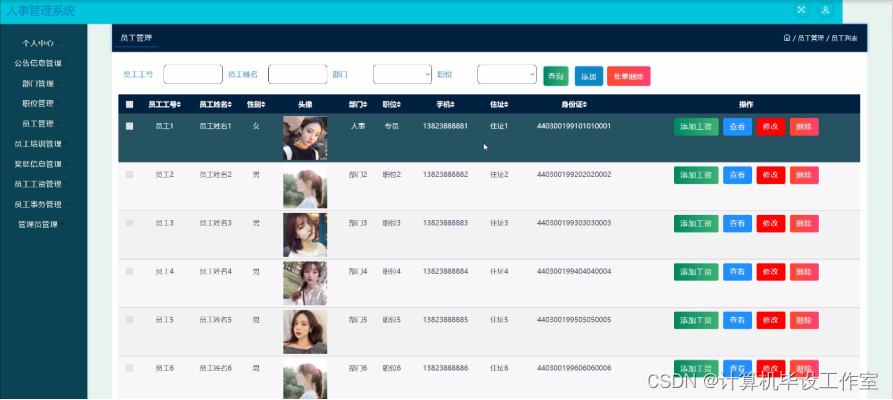Tick the checkbox for 员工1 row
This screenshot has height=400, width=893.
tap(129, 126)
